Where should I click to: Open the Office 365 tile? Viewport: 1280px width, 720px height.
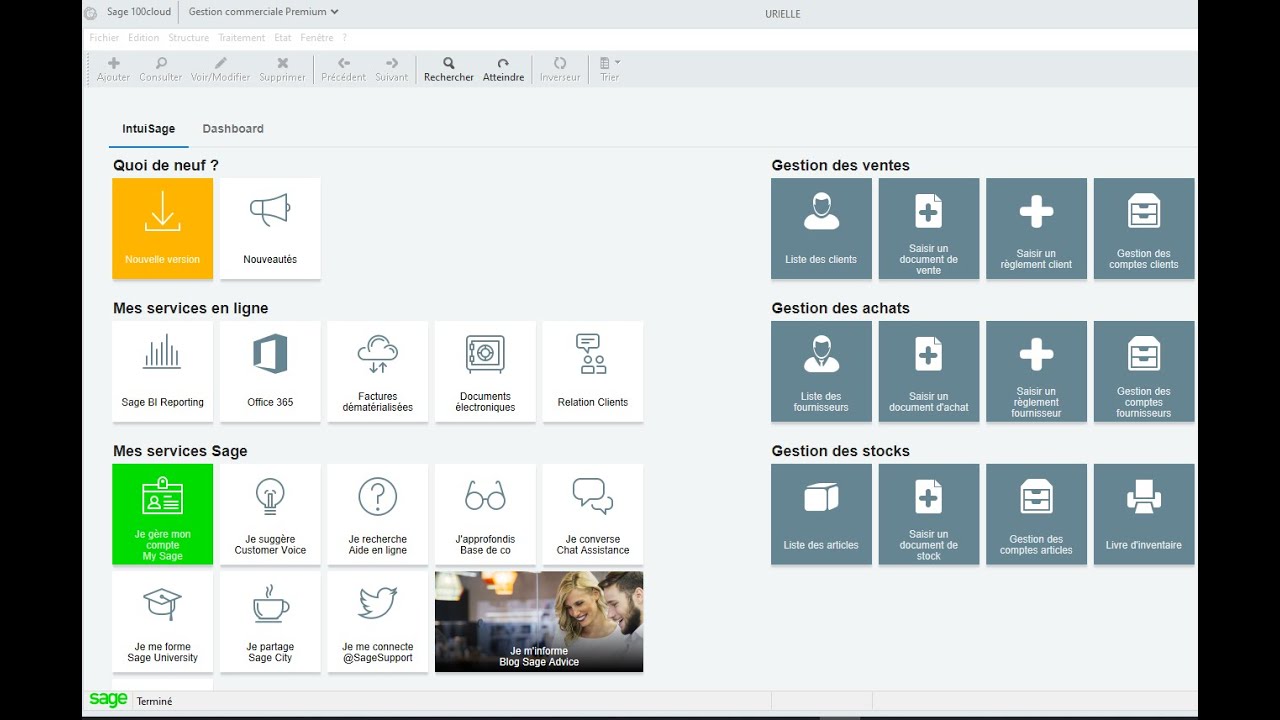[x=270, y=371]
